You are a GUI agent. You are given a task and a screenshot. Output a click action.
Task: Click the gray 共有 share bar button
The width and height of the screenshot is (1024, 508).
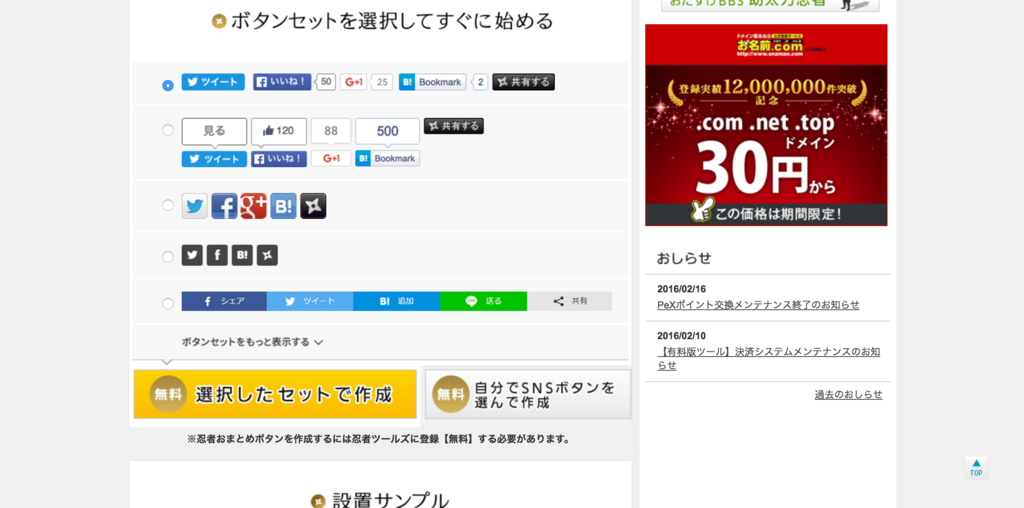[569, 301]
